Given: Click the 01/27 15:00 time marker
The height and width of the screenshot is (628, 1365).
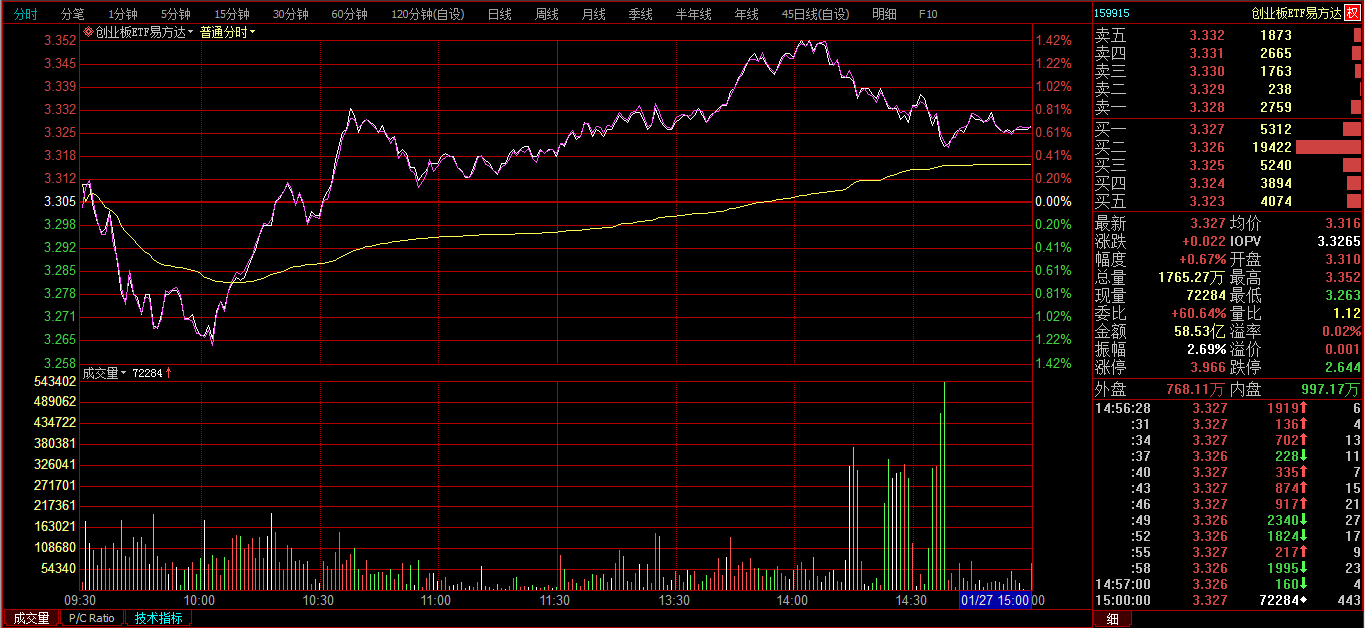Looking at the screenshot, I should [995, 600].
